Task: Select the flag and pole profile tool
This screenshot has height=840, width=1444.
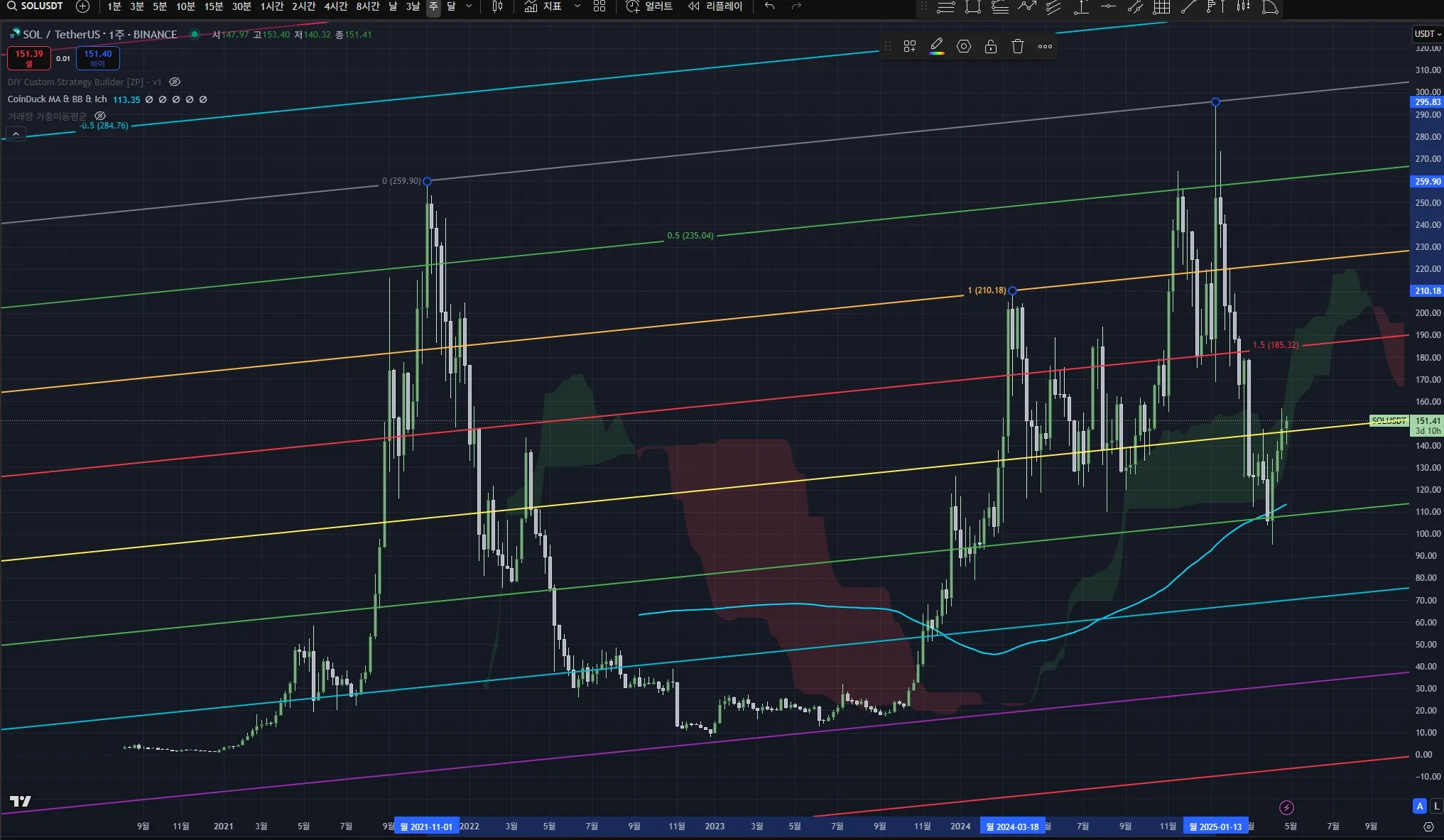Action: click(x=1215, y=7)
